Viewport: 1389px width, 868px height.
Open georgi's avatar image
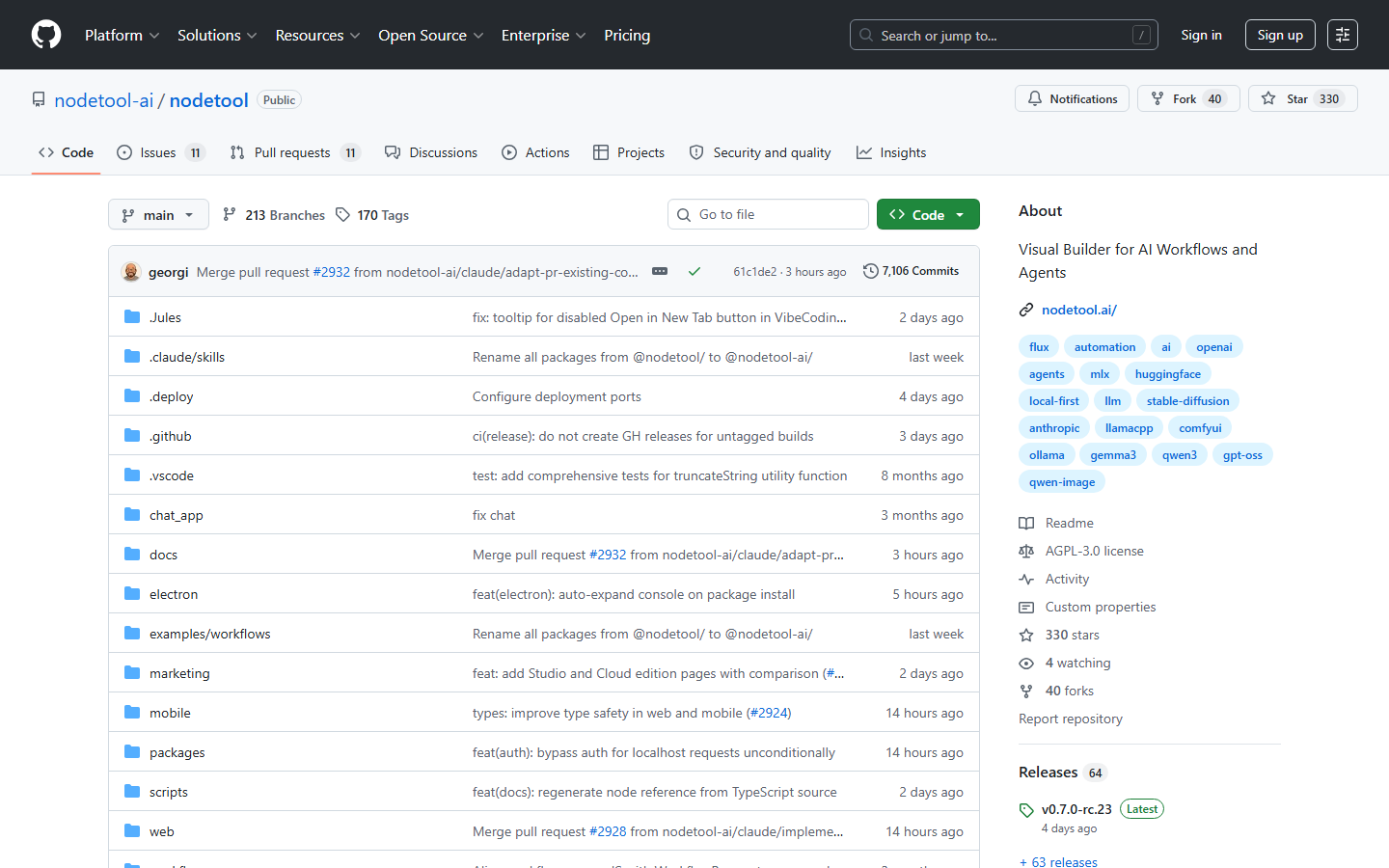point(131,272)
